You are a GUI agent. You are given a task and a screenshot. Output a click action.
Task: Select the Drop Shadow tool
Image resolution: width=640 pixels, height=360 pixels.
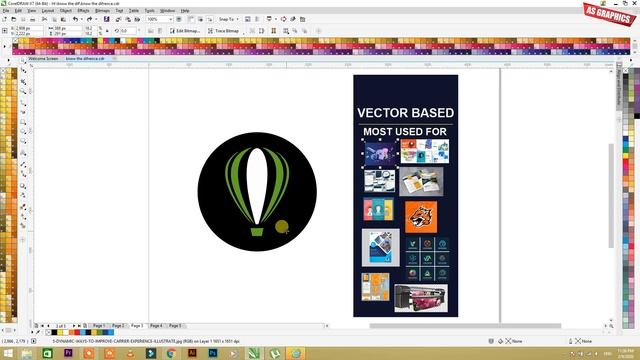tap(23, 187)
